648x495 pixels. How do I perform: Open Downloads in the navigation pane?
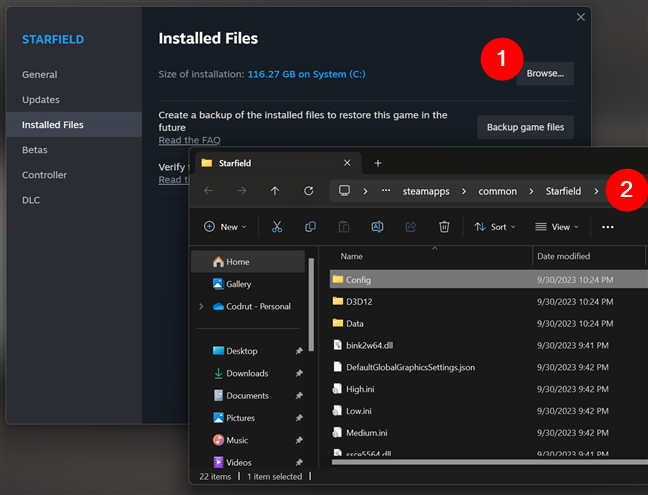[x=247, y=373]
